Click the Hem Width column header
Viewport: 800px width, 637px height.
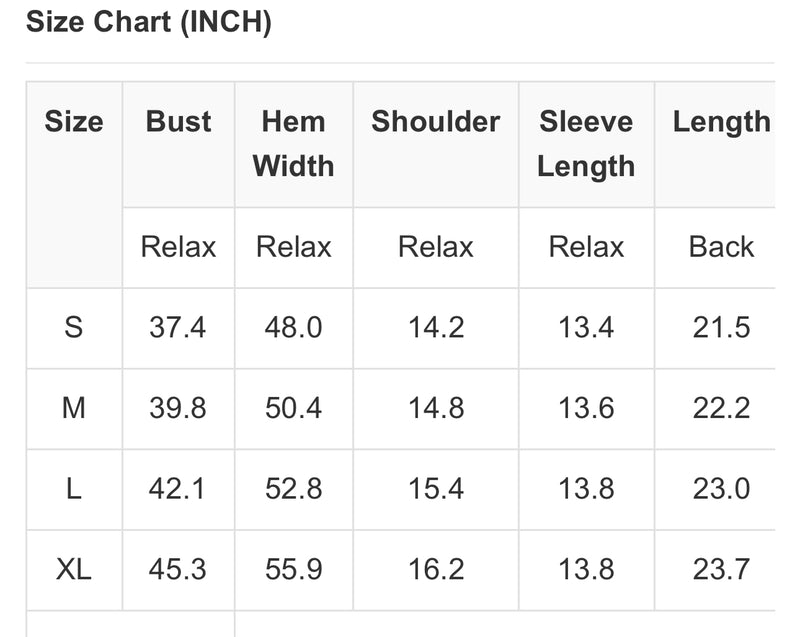[x=293, y=144]
